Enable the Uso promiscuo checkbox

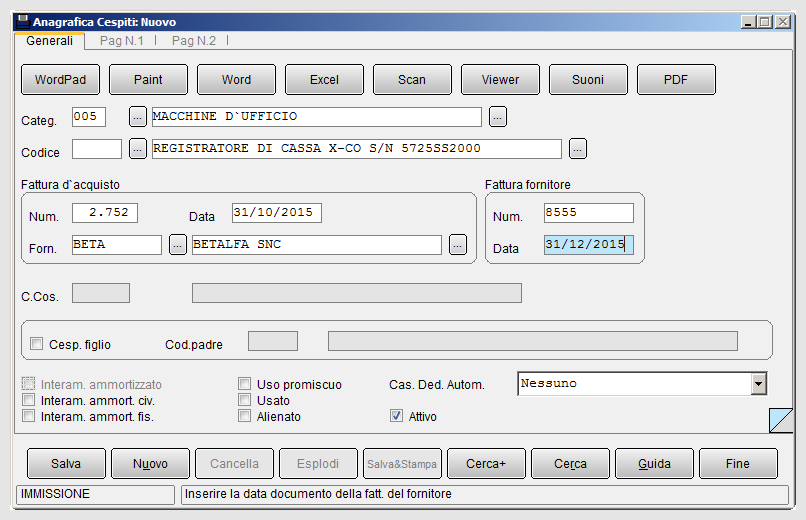(x=245, y=384)
